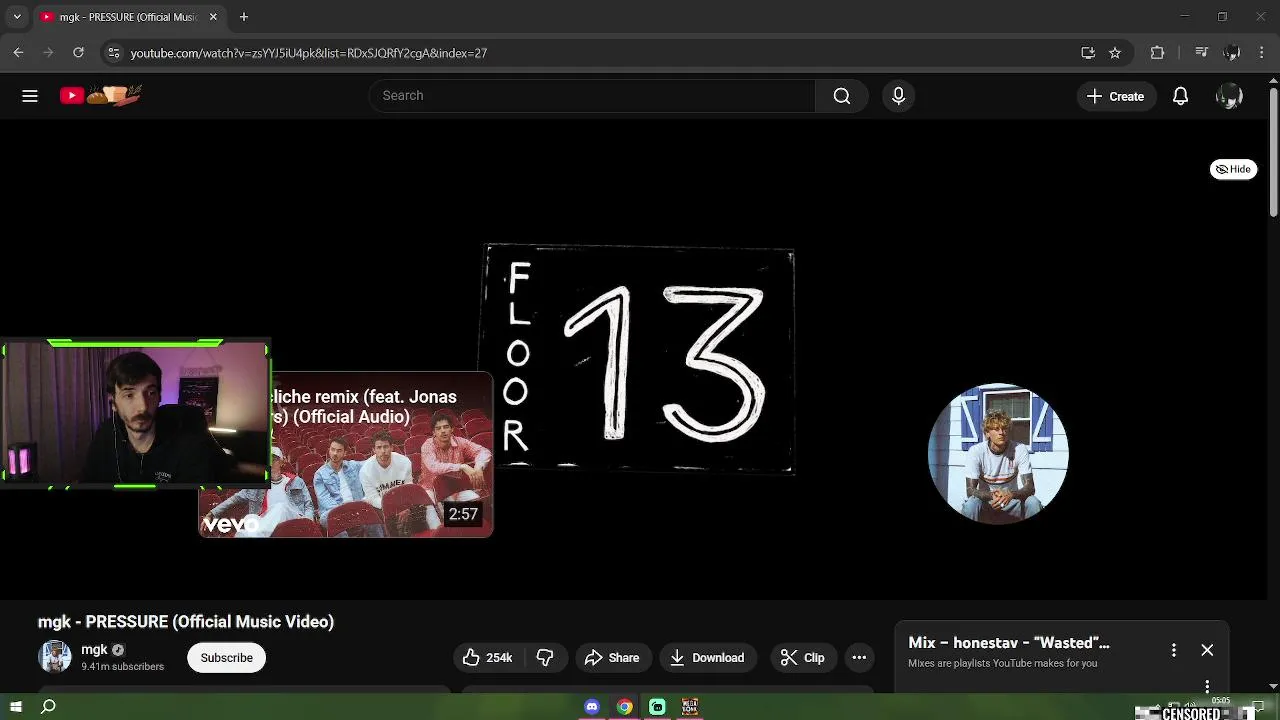Open the Chrome profile avatar
Viewport: 1280px width, 720px height.
[1232, 52]
